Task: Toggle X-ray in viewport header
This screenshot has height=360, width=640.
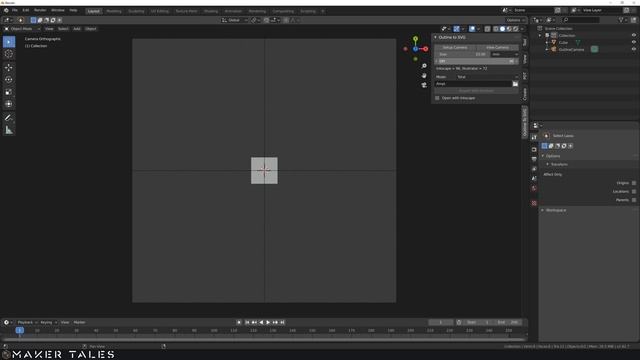Action: coord(487,29)
